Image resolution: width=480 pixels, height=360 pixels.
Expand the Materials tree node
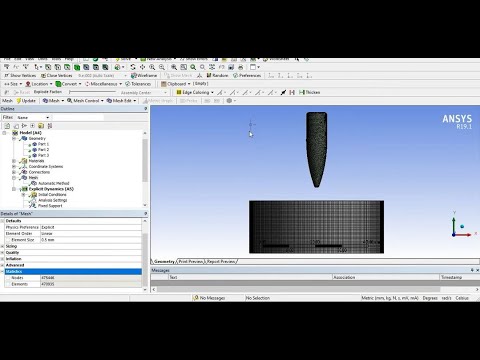pyautogui.click(x=14, y=161)
